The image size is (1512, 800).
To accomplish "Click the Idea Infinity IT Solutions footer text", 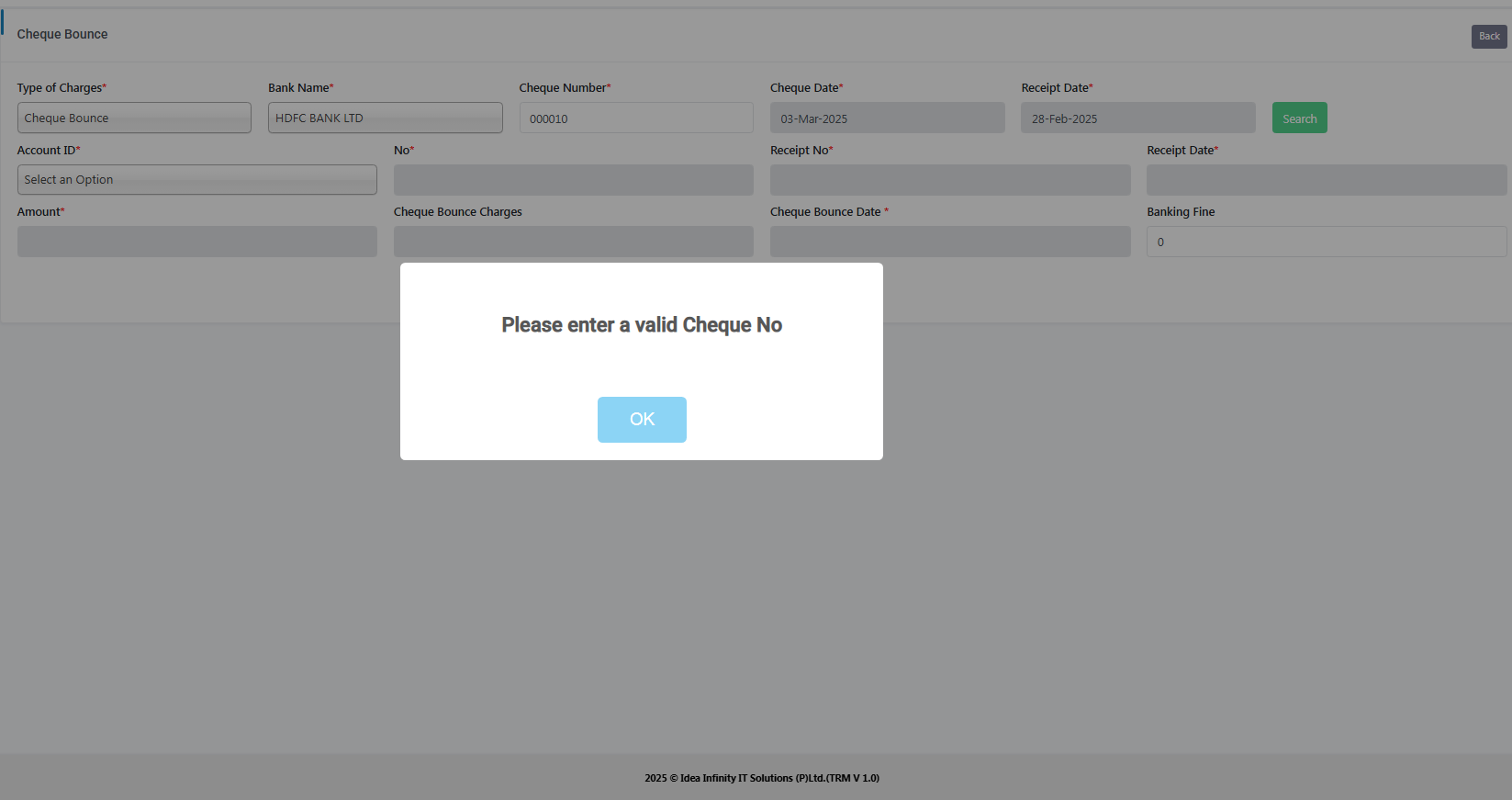I will tap(762, 778).
